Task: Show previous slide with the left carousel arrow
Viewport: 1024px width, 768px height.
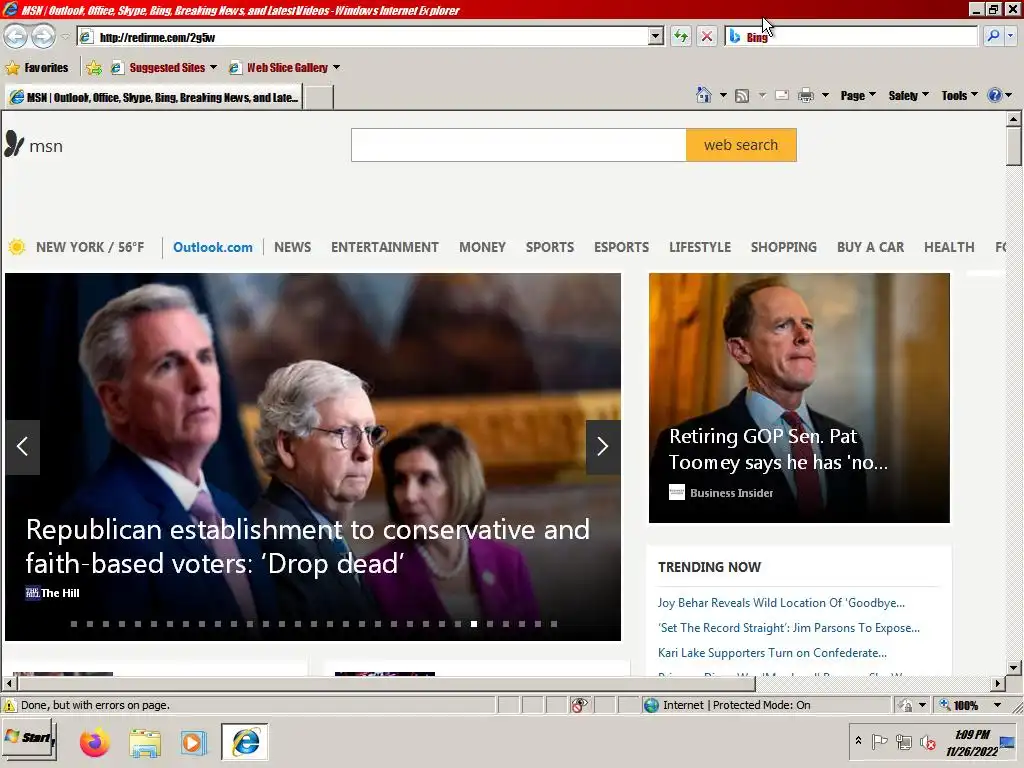Action: 22,447
